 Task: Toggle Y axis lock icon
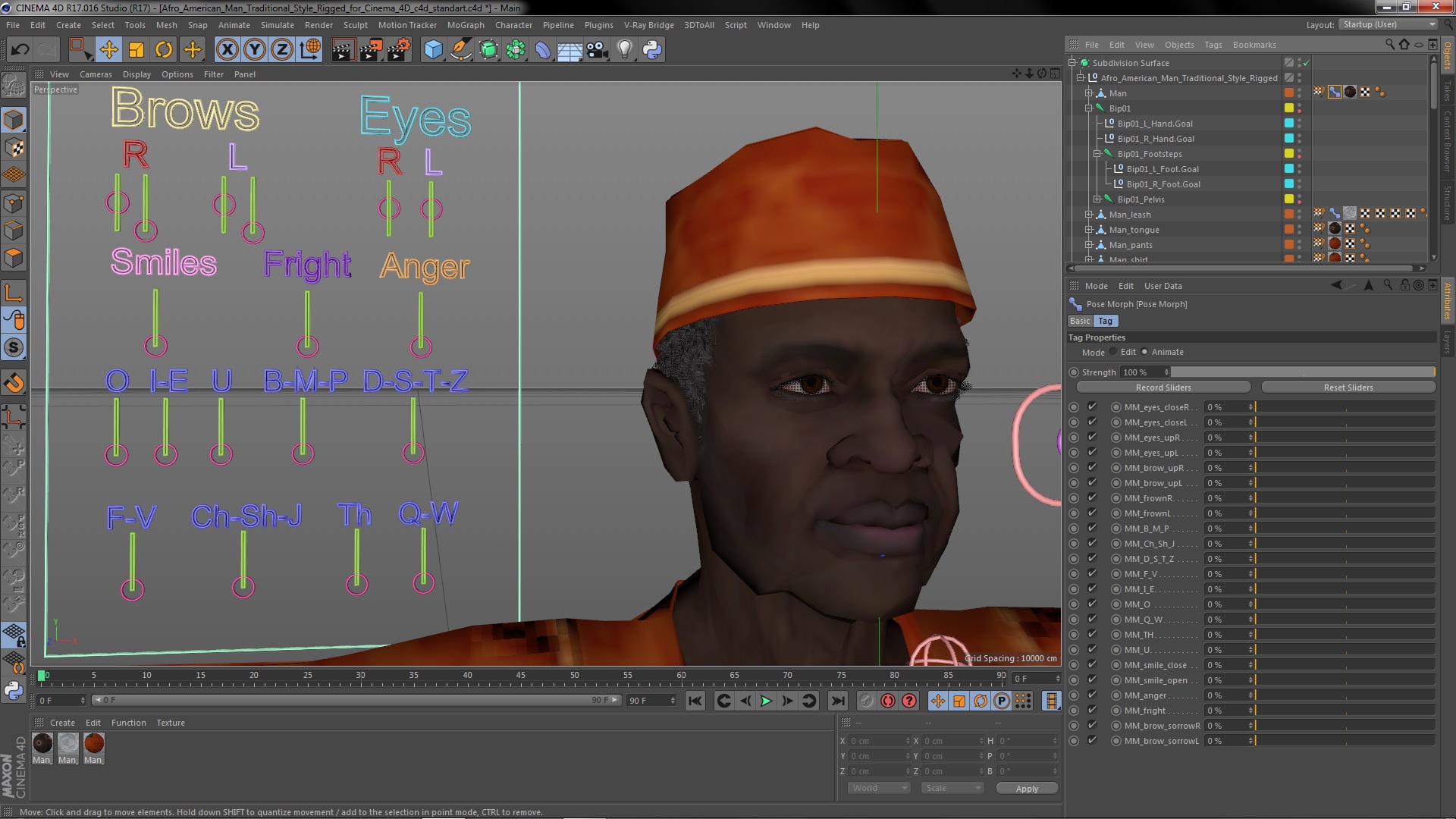pyautogui.click(x=255, y=50)
